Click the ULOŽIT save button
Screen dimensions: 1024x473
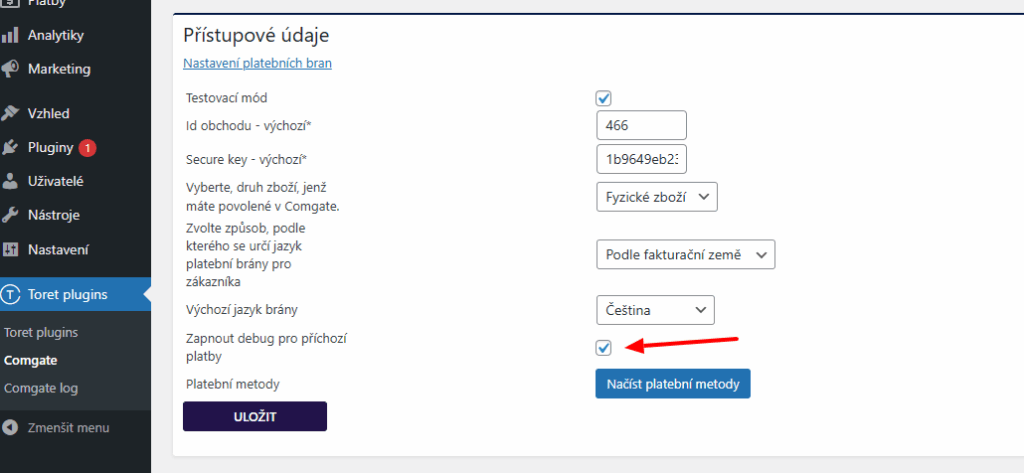(255, 417)
